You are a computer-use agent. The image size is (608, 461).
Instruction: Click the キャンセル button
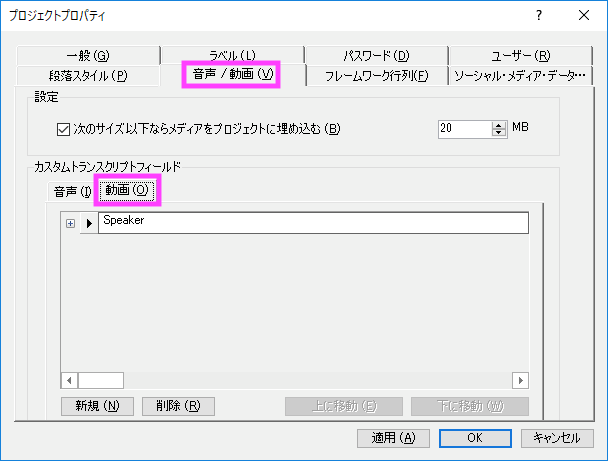point(557,438)
